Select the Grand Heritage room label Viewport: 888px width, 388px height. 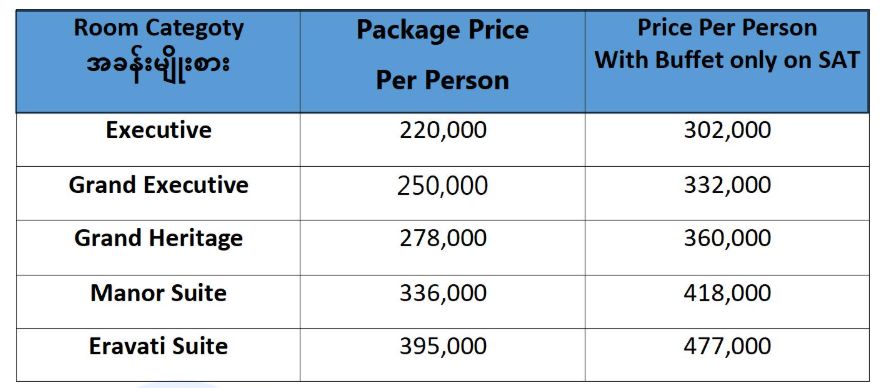(159, 238)
